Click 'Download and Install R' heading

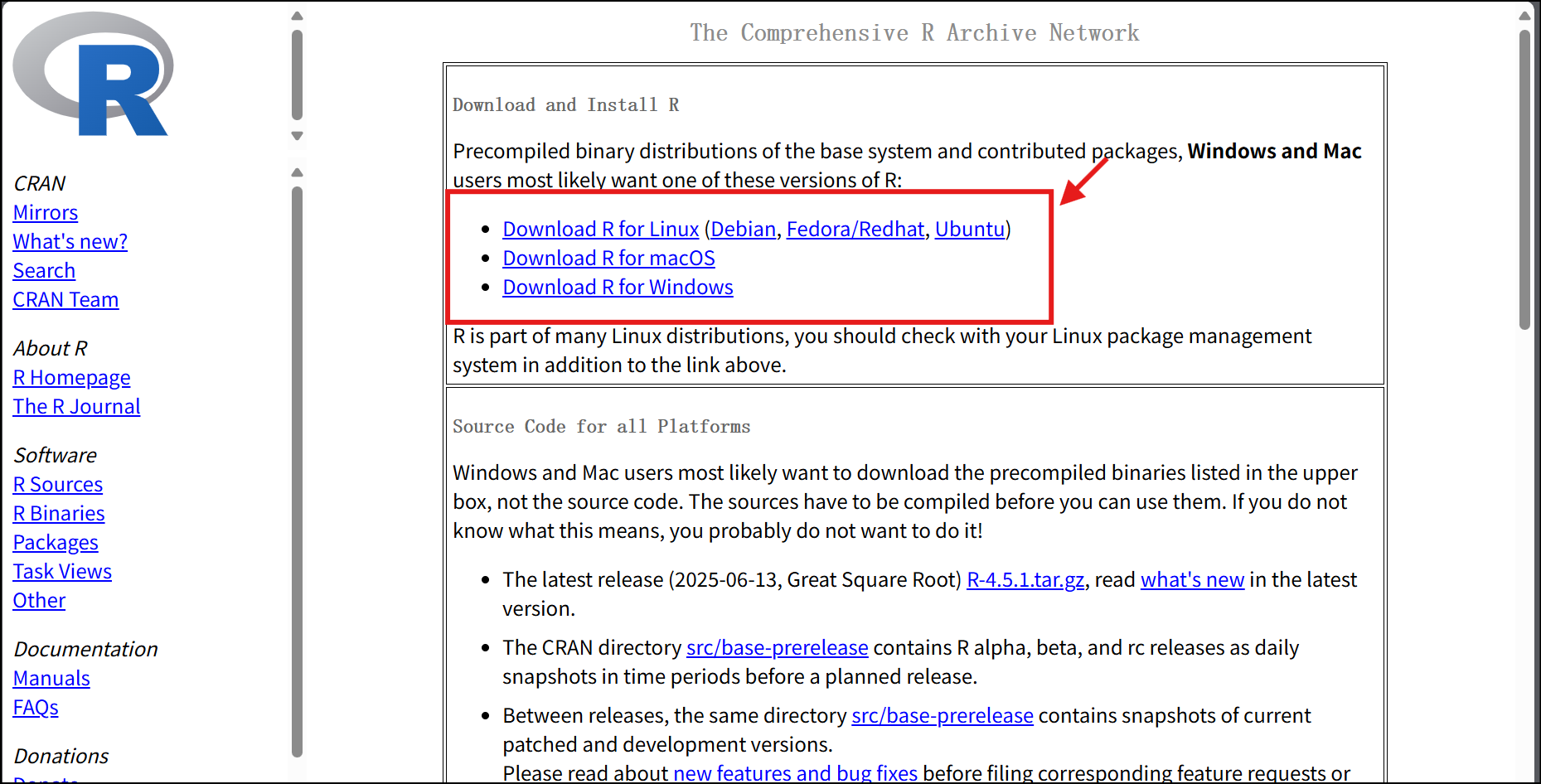coord(566,105)
